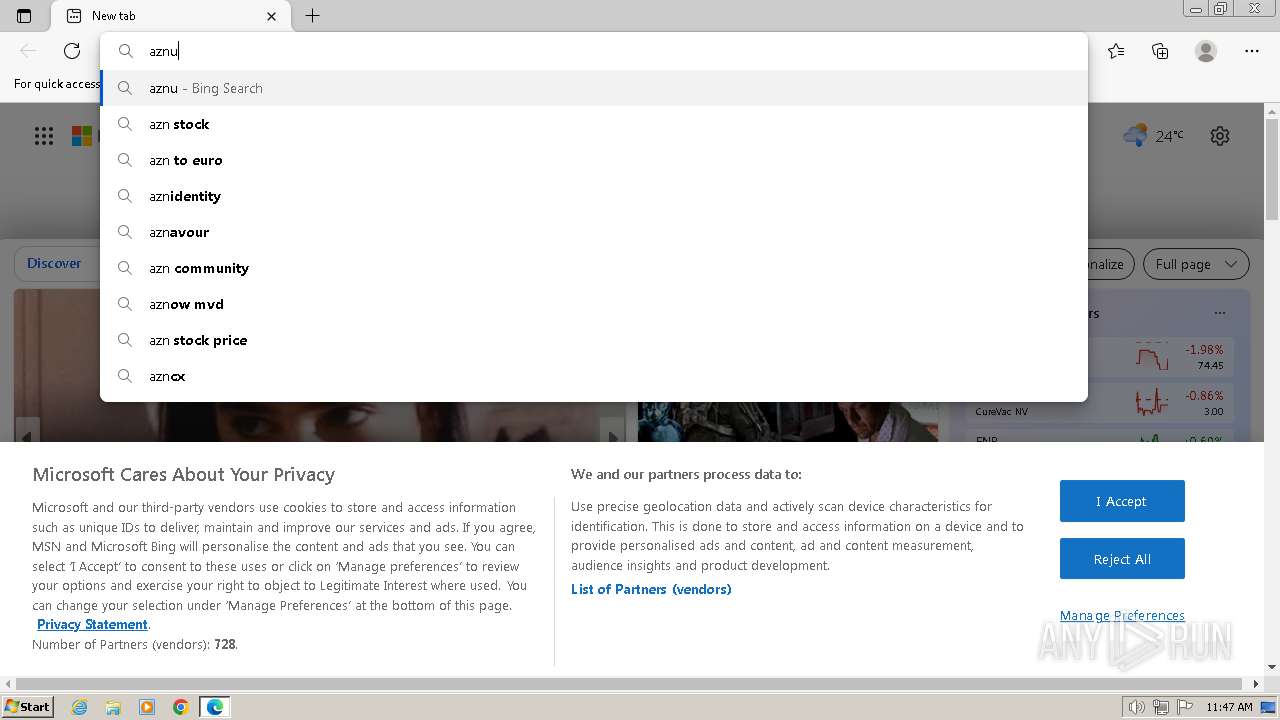Open the Action Center flag tray icon
The width and height of the screenshot is (1280, 720).
(x=1183, y=707)
